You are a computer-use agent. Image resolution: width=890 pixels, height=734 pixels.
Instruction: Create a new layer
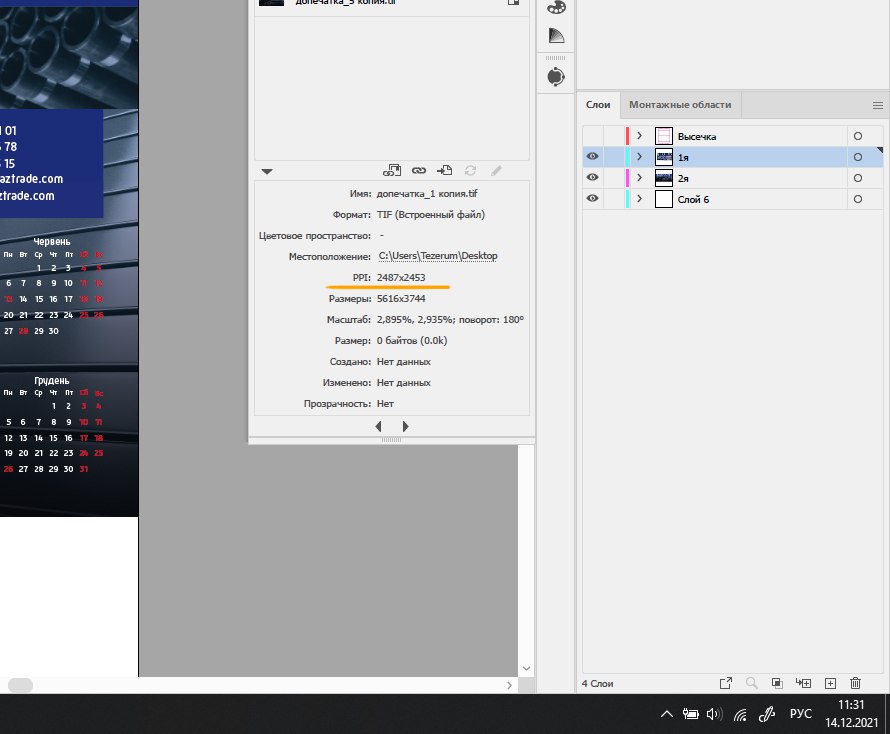(830, 683)
